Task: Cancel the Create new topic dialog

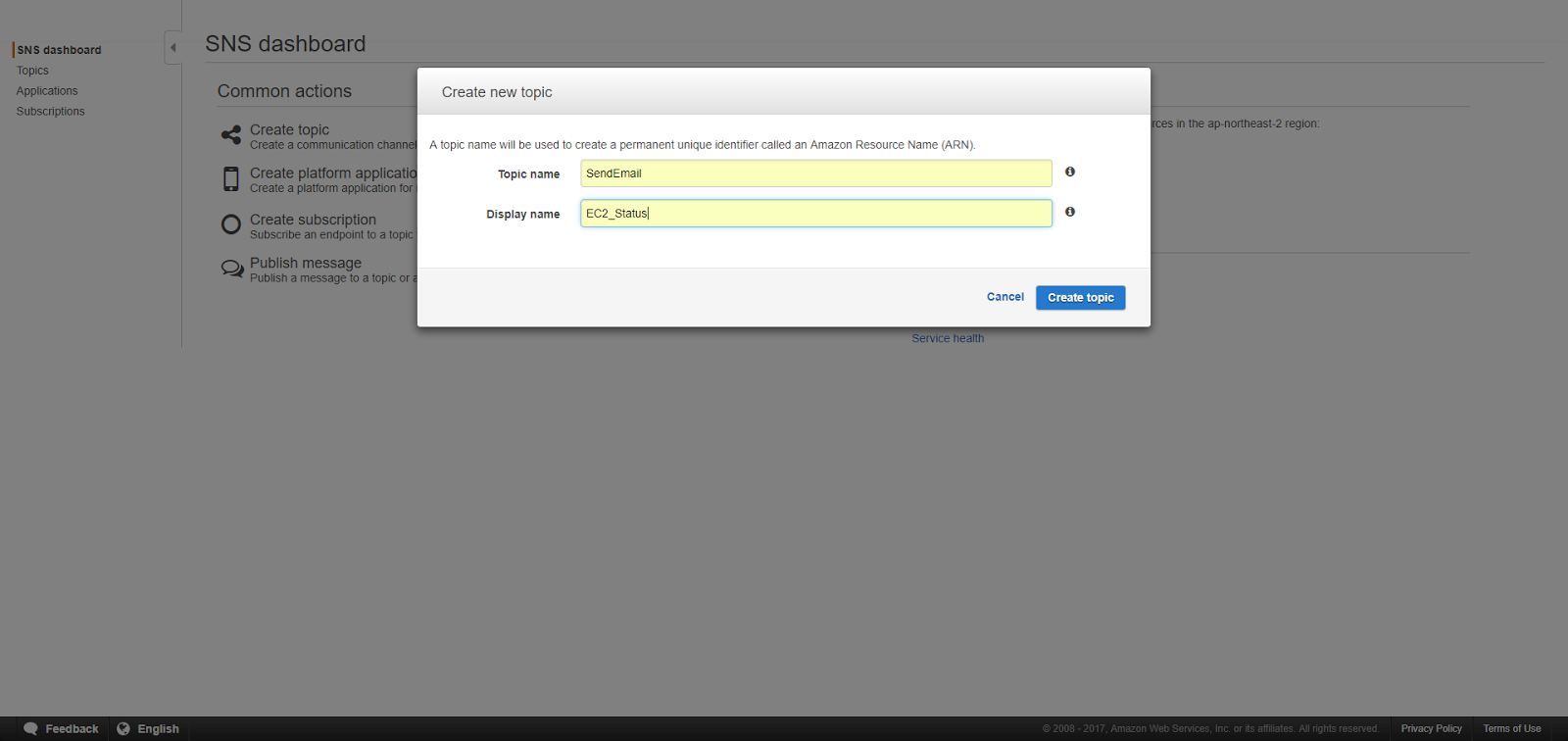Action: 1004,297
